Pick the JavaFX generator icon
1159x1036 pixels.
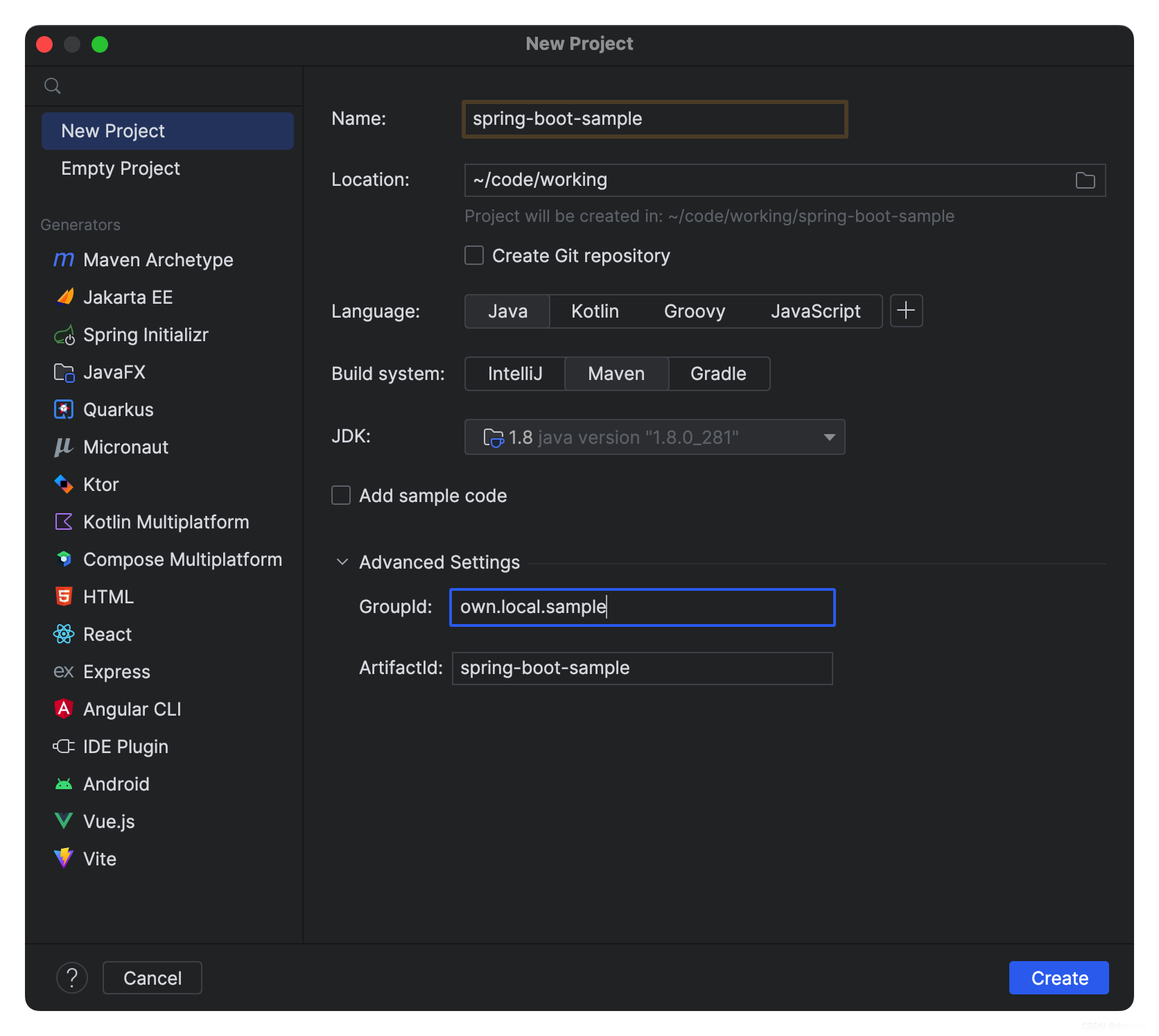64,372
